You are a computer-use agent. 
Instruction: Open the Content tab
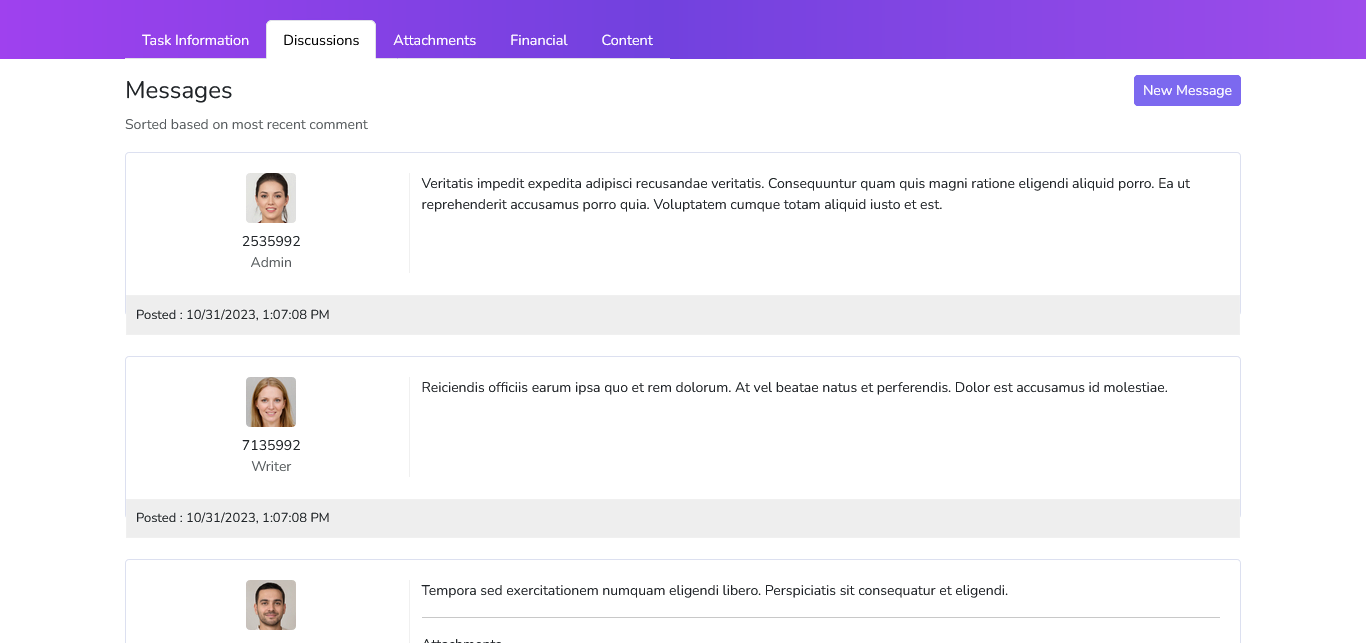(x=627, y=40)
